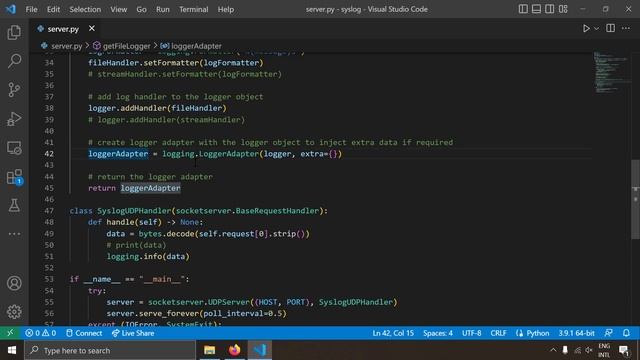This screenshot has height=360, width=640.
Task: Select the server.py editor tab
Action: pyautogui.click(x=63, y=29)
